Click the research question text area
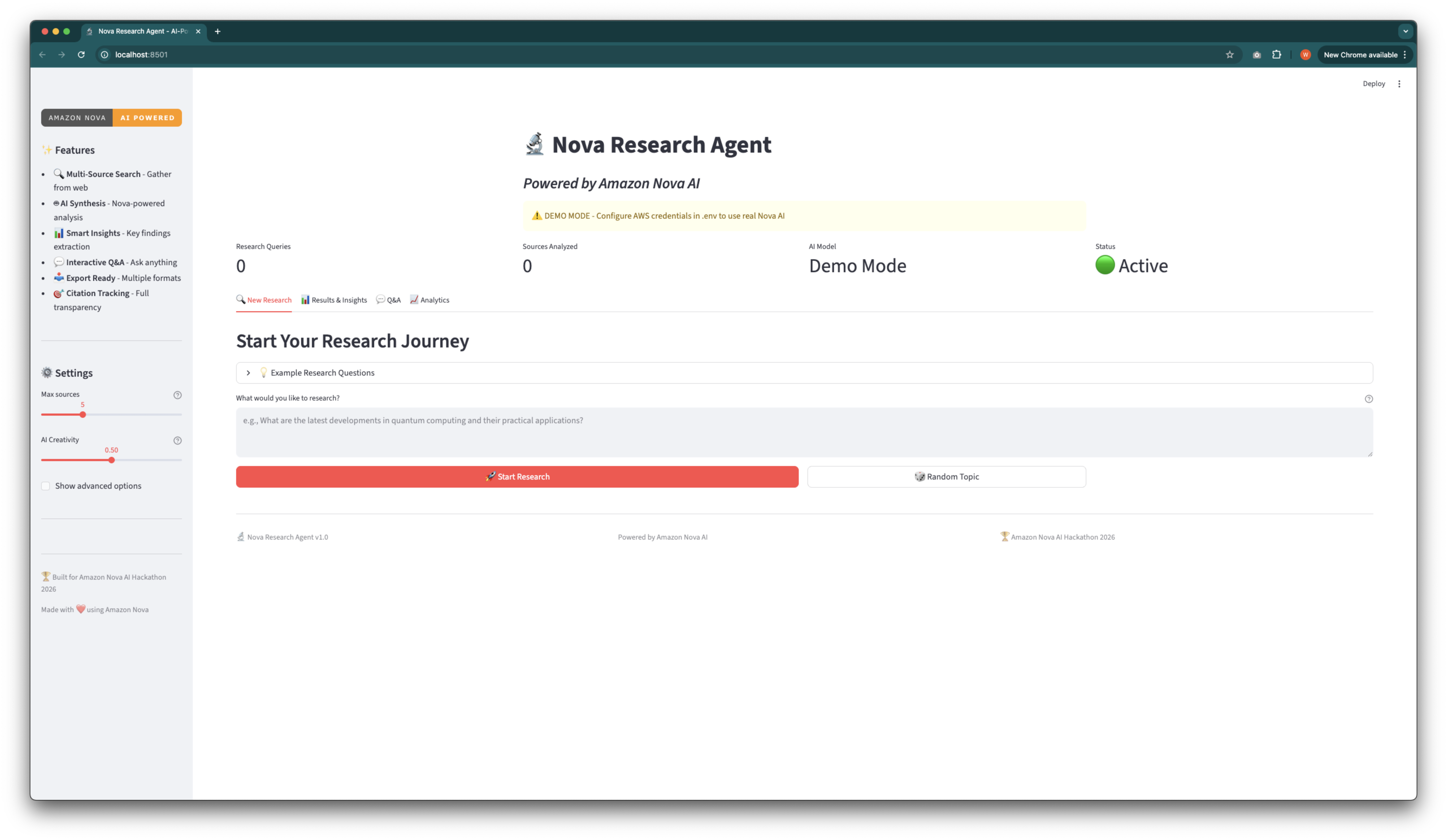This screenshot has width=1447, height=840. click(x=804, y=432)
